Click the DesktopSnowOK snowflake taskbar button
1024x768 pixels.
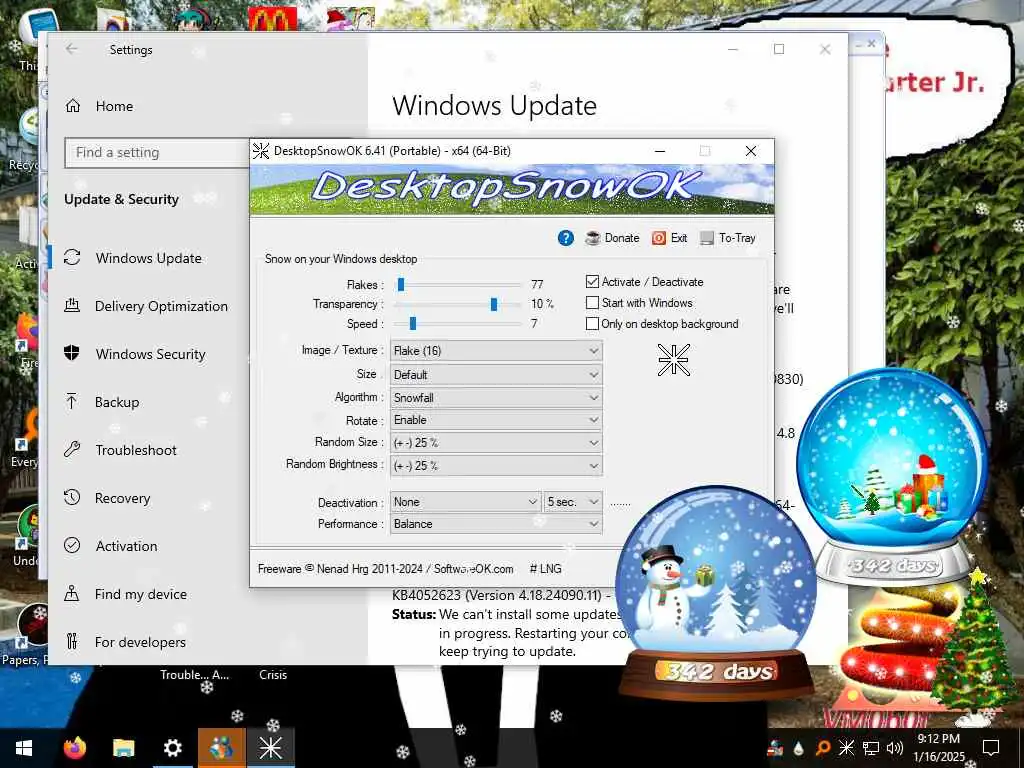(x=270, y=748)
